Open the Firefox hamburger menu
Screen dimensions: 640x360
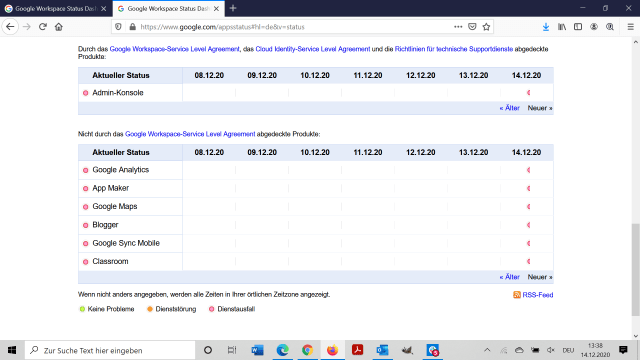click(631, 27)
